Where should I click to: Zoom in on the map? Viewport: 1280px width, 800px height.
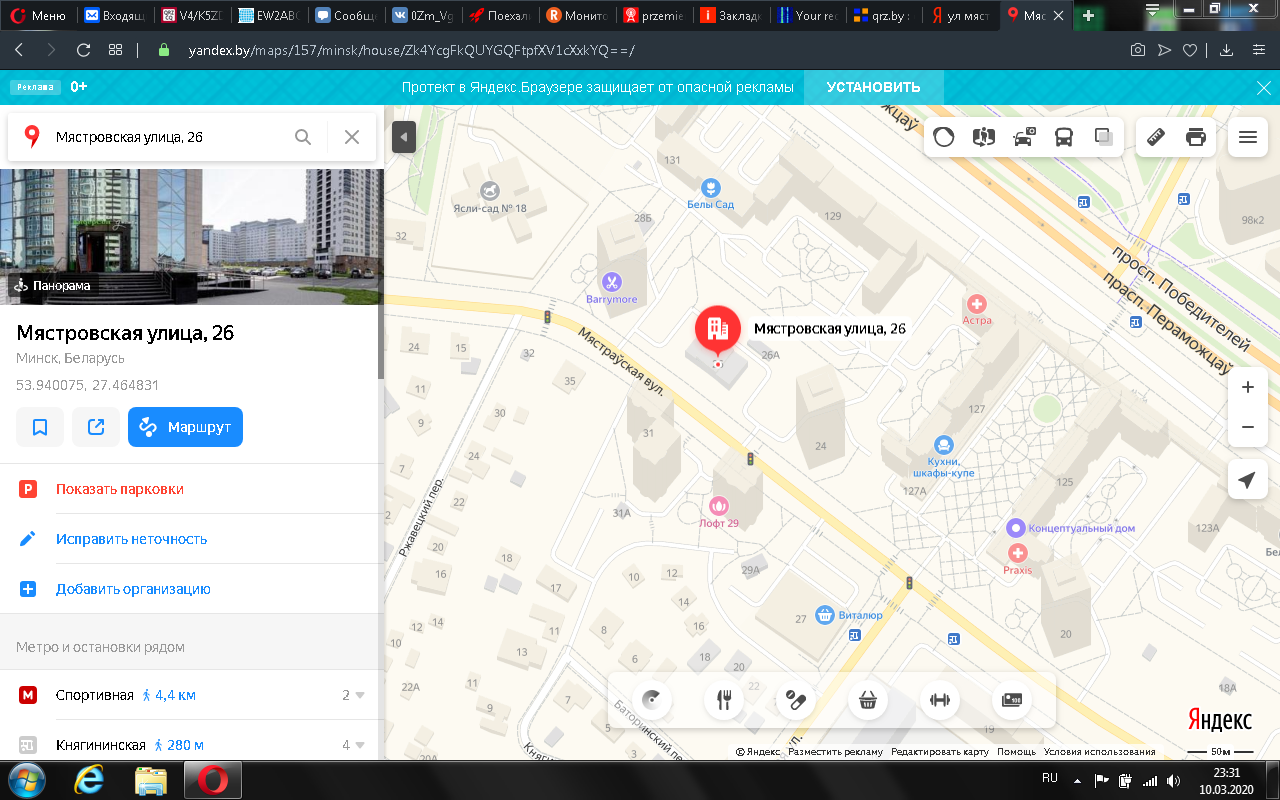tap(1247, 387)
